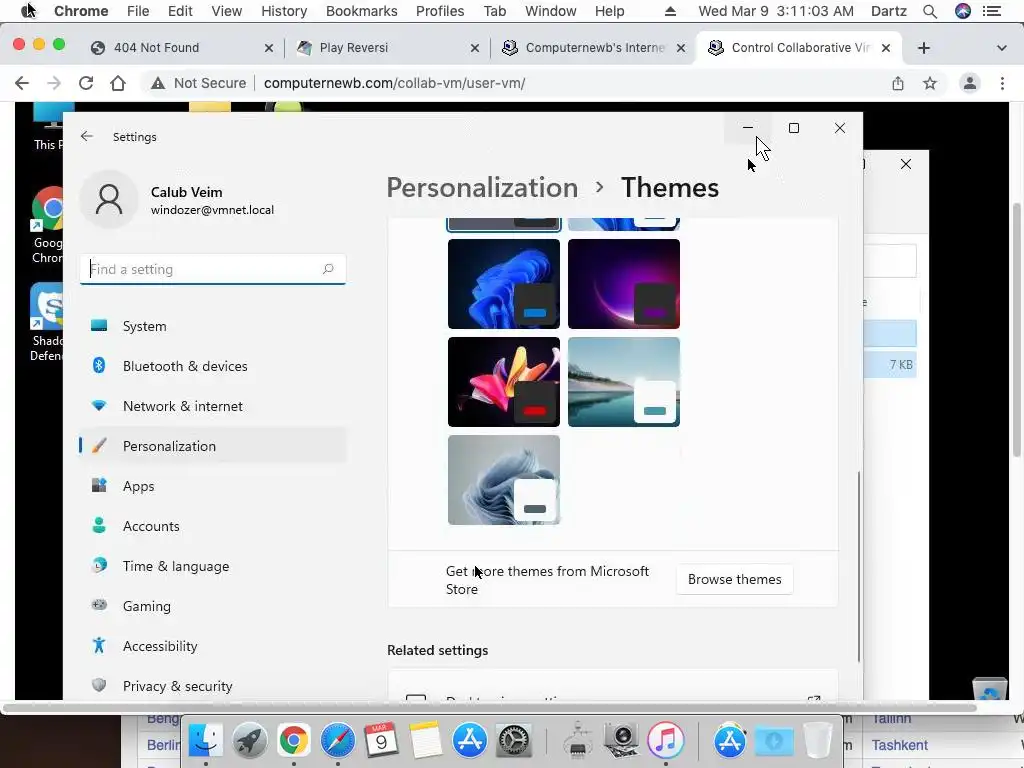Open the View menu

[227, 11]
